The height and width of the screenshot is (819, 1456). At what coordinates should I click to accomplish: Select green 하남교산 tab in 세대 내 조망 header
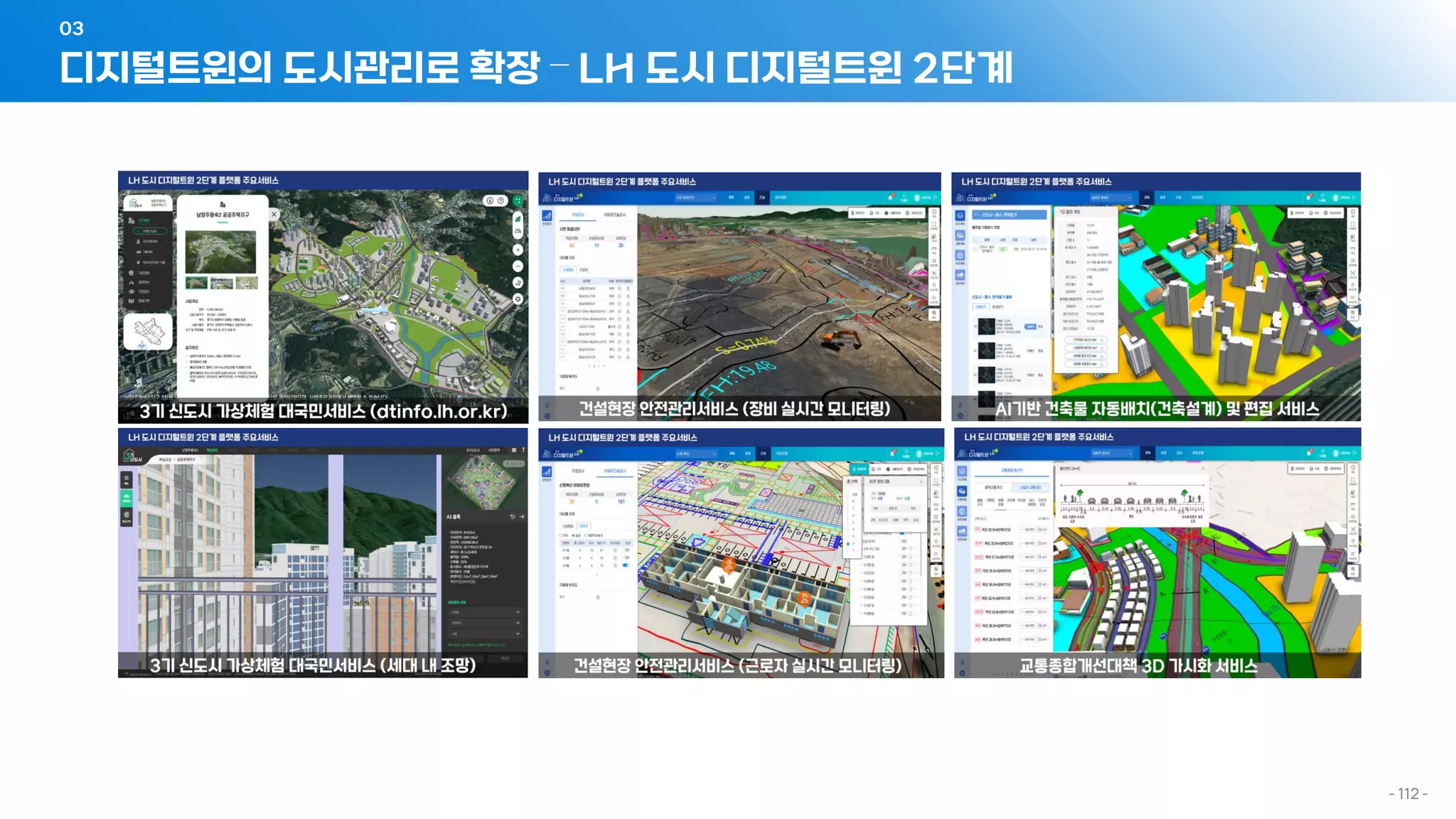coord(212,450)
